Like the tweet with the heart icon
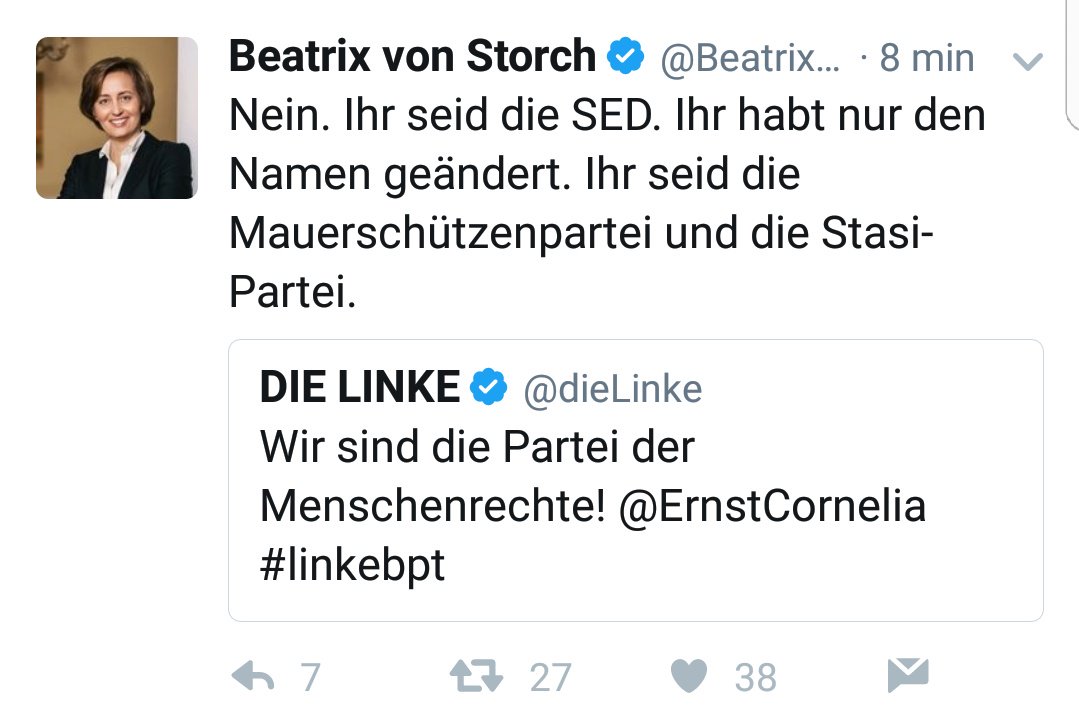The width and height of the screenshot is (1079, 712). click(689, 677)
